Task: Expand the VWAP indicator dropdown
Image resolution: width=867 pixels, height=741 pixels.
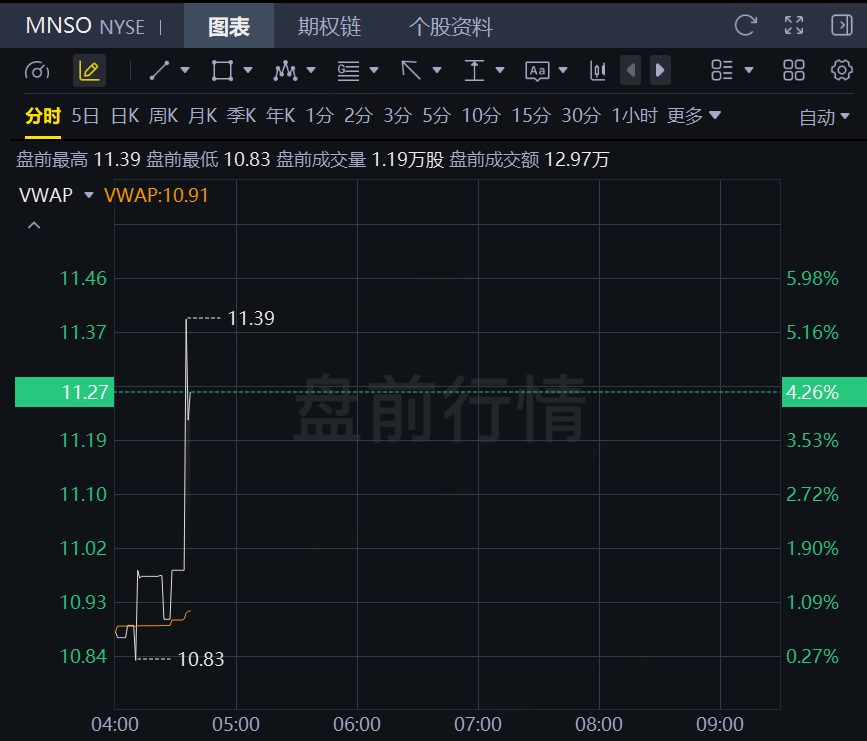Action: [89, 195]
